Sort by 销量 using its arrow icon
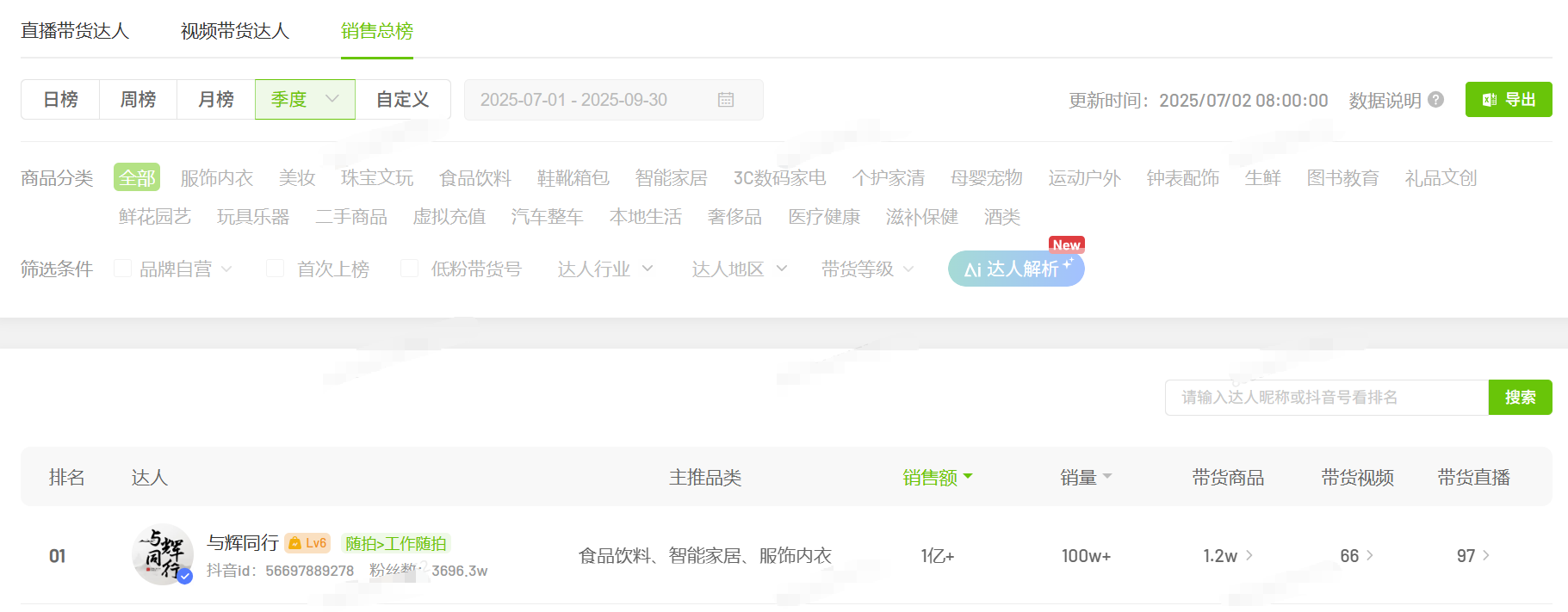Viewport: 1568px width, 612px height. pyautogui.click(x=1107, y=476)
